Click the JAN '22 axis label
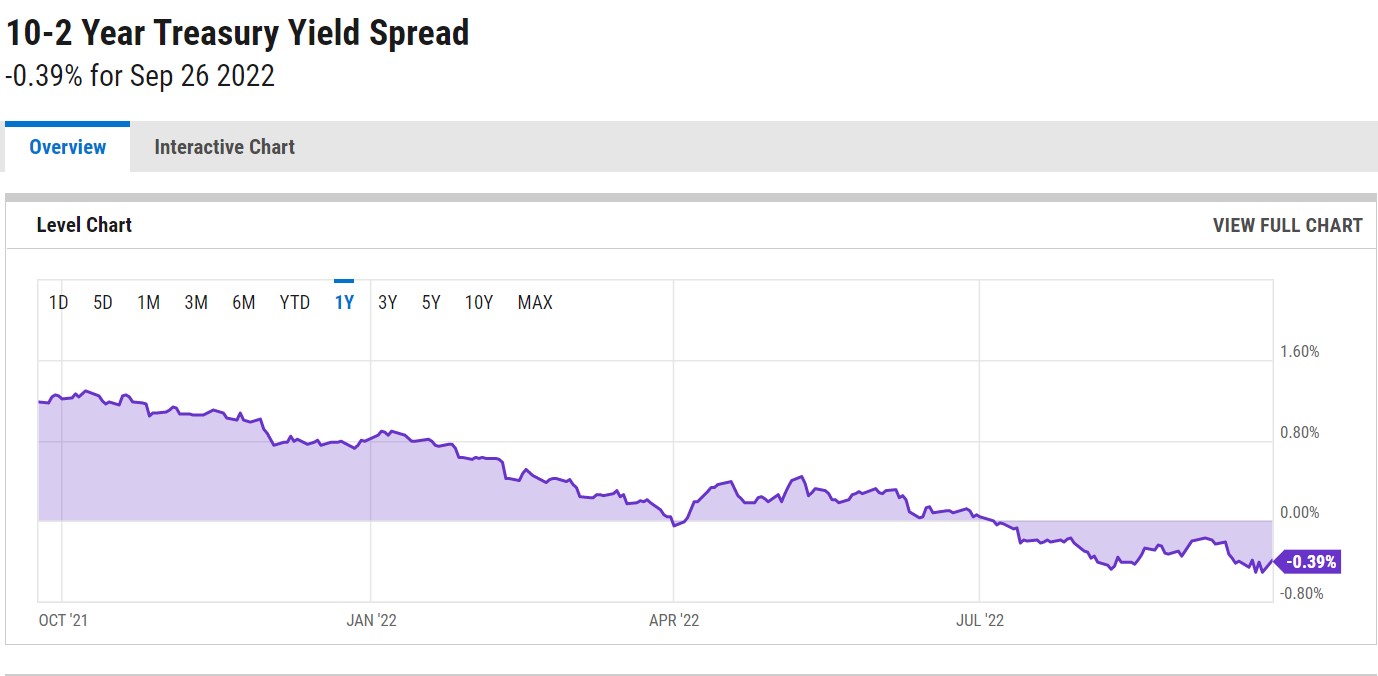The height and width of the screenshot is (676, 1378). point(371,620)
